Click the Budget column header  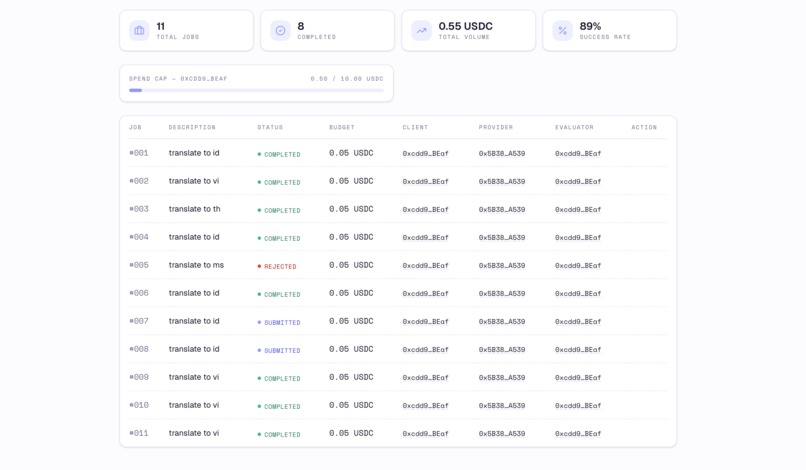coord(342,127)
